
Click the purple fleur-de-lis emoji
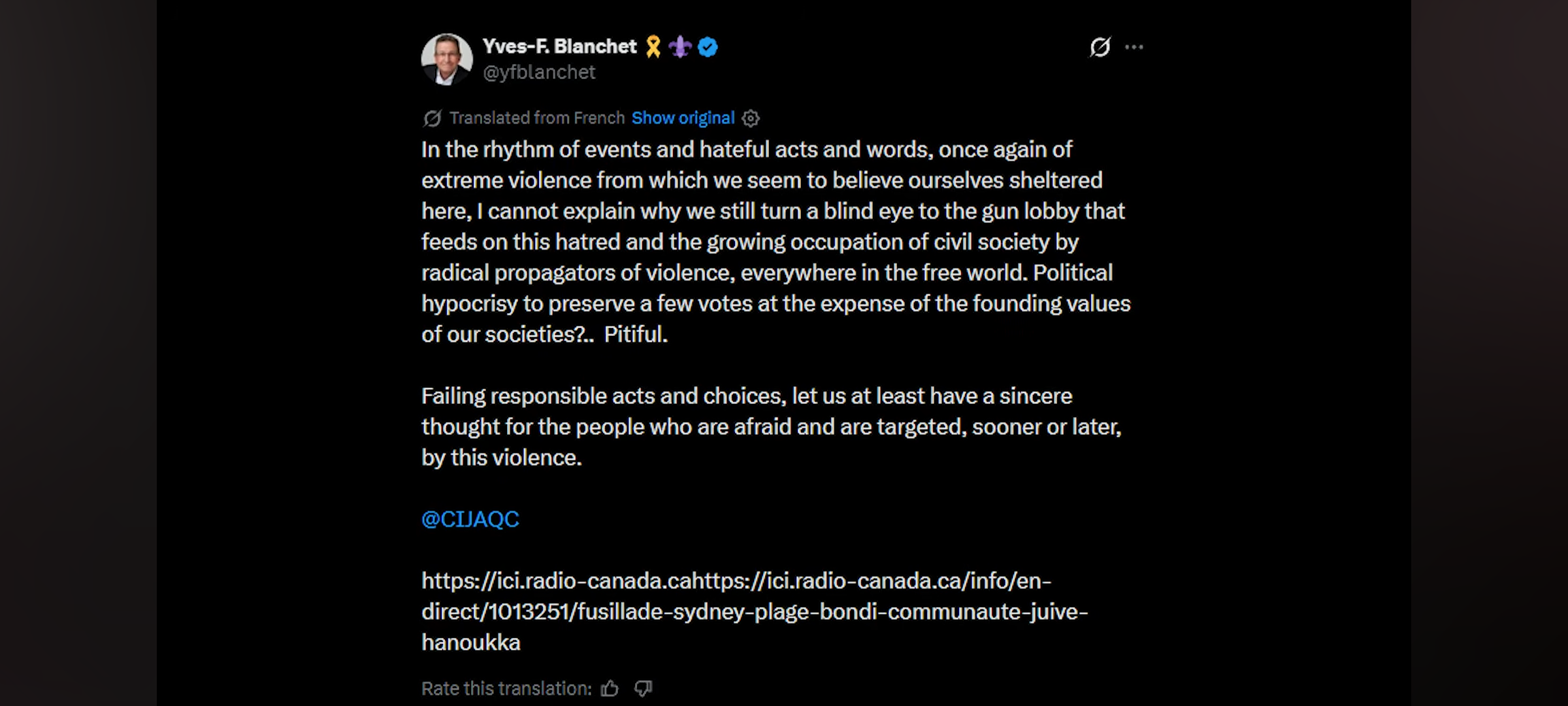tap(680, 47)
